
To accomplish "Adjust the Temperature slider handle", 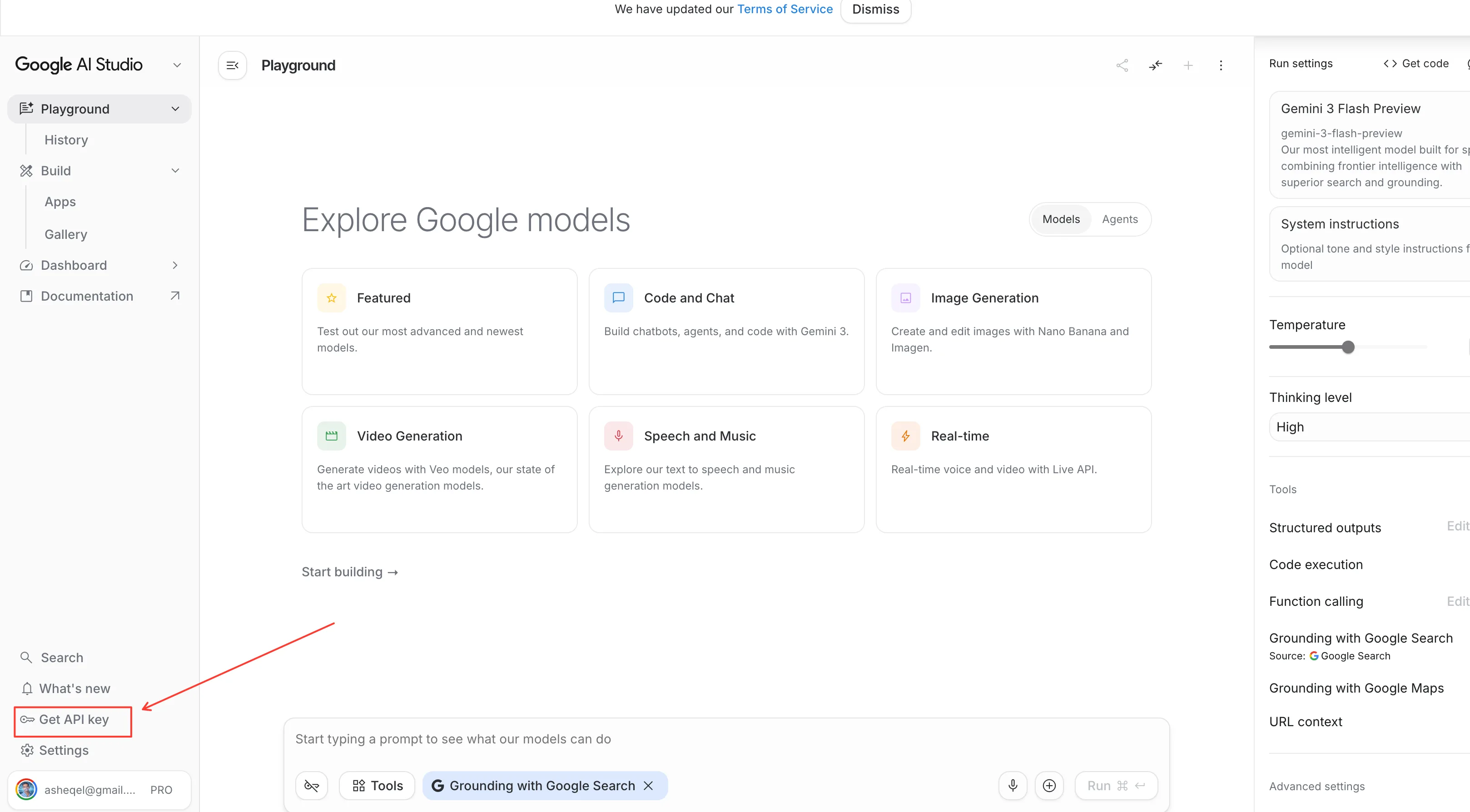I will pos(1348,347).
